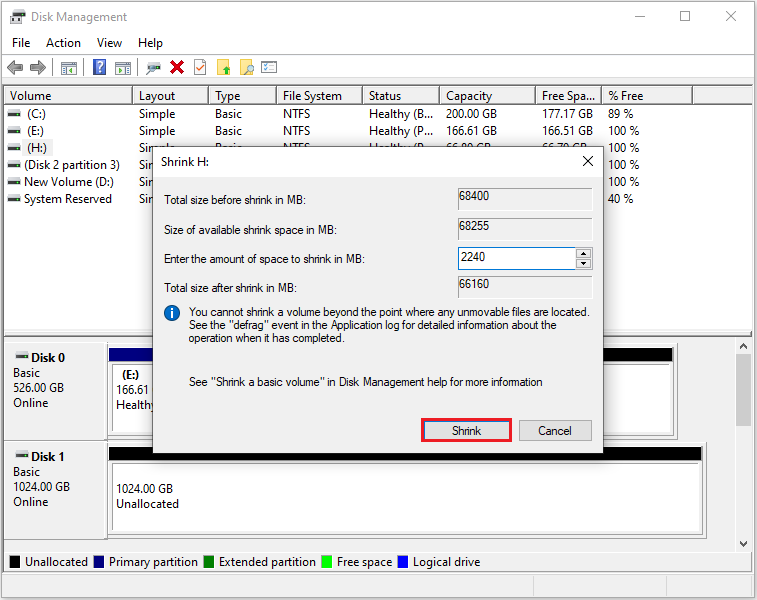Click the Back arrow toolbar icon

tap(15, 68)
